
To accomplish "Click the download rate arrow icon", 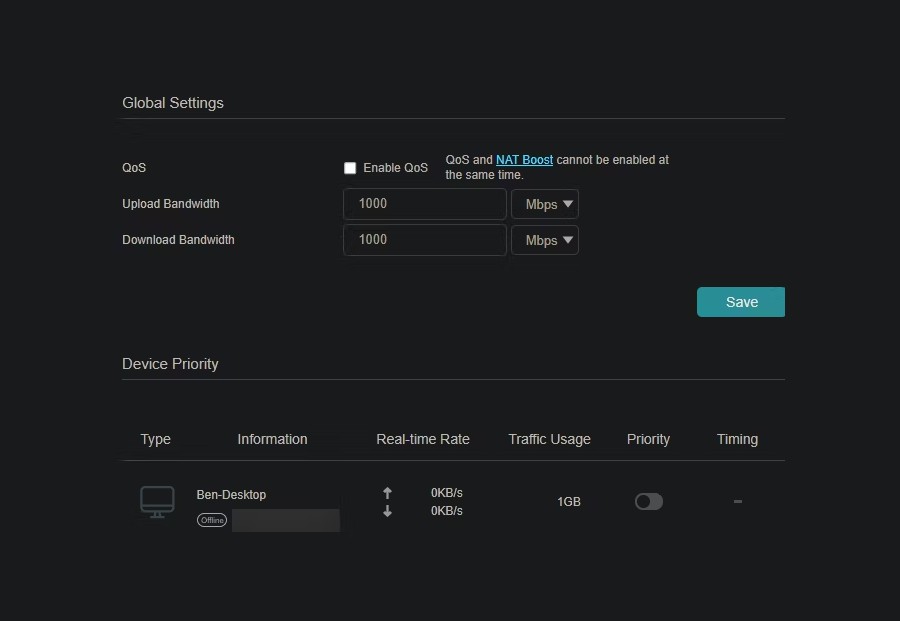I will 387,511.
